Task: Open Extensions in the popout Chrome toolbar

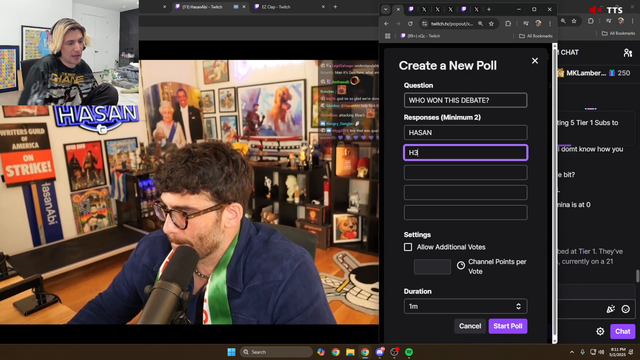Action: click(508, 24)
